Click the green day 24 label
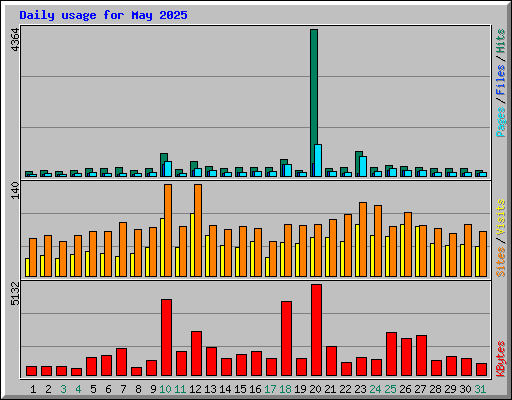The height and width of the screenshot is (400, 512). [x=375, y=389]
